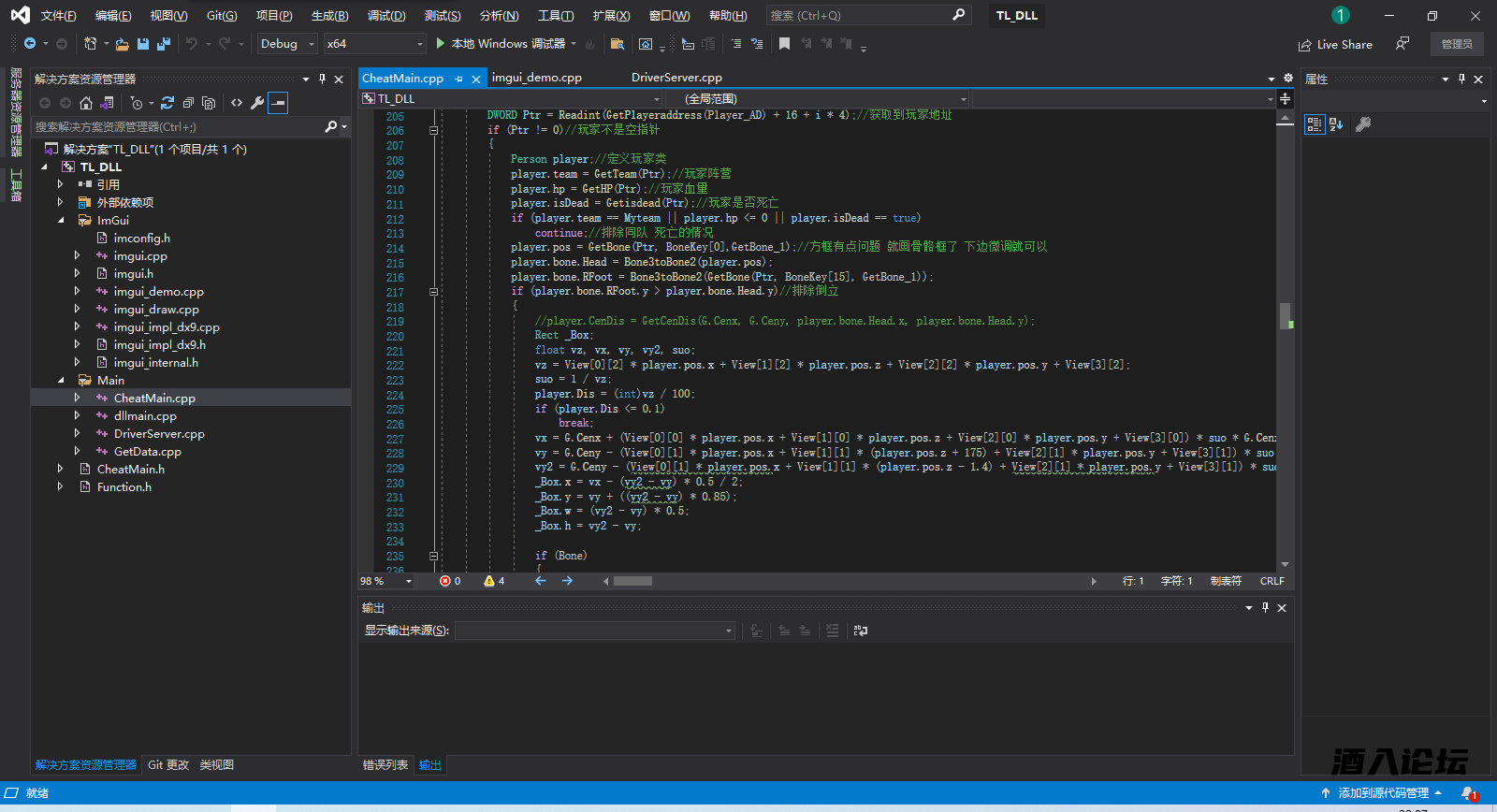Toggle word wrap in Output panel
1497x812 pixels.
pyautogui.click(x=861, y=631)
